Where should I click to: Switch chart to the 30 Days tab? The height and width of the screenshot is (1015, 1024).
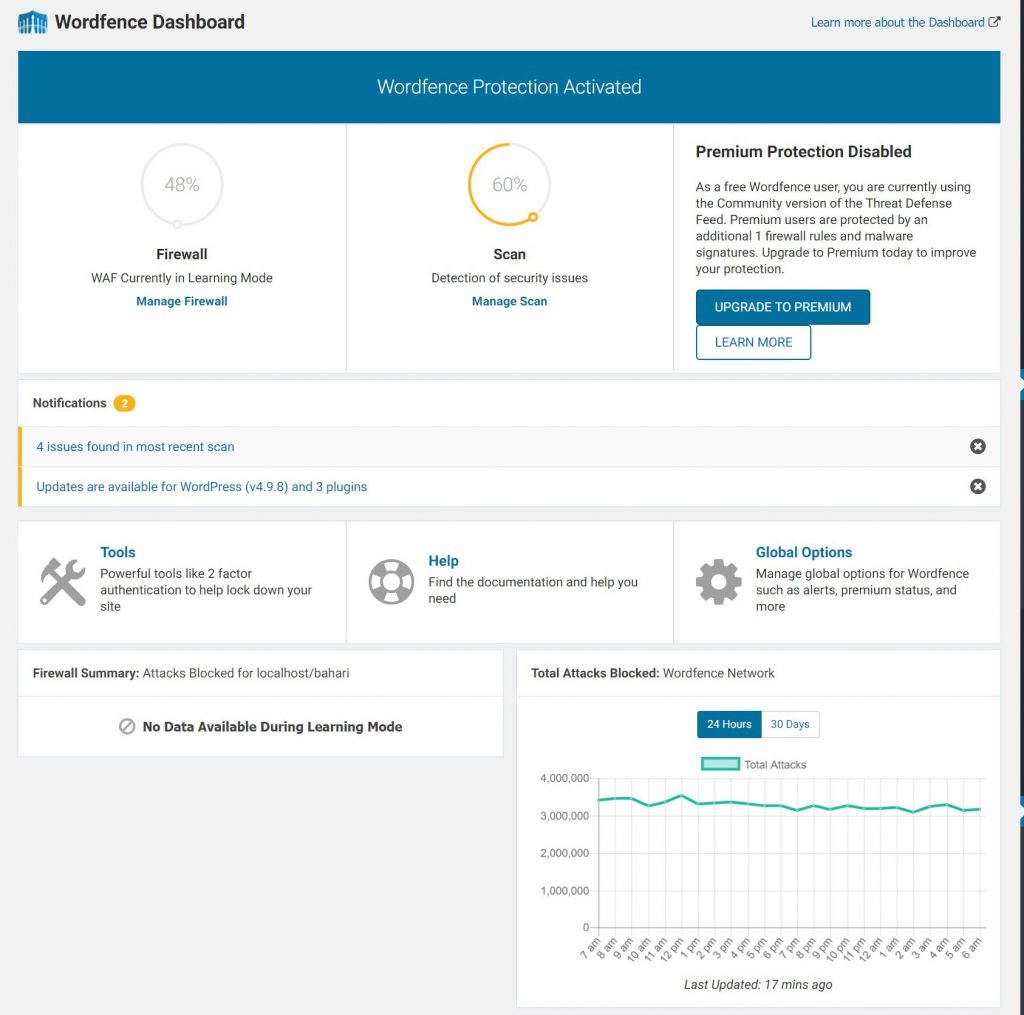[790, 724]
